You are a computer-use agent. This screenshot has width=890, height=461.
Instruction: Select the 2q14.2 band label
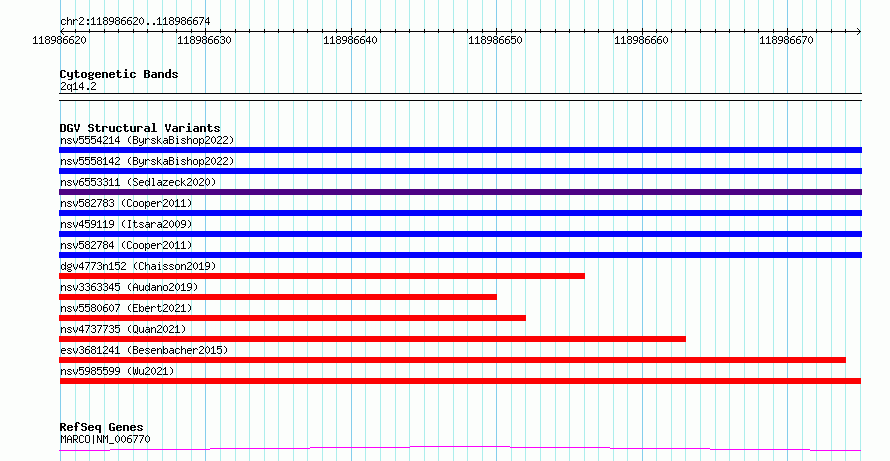pyautogui.click(x=78, y=87)
